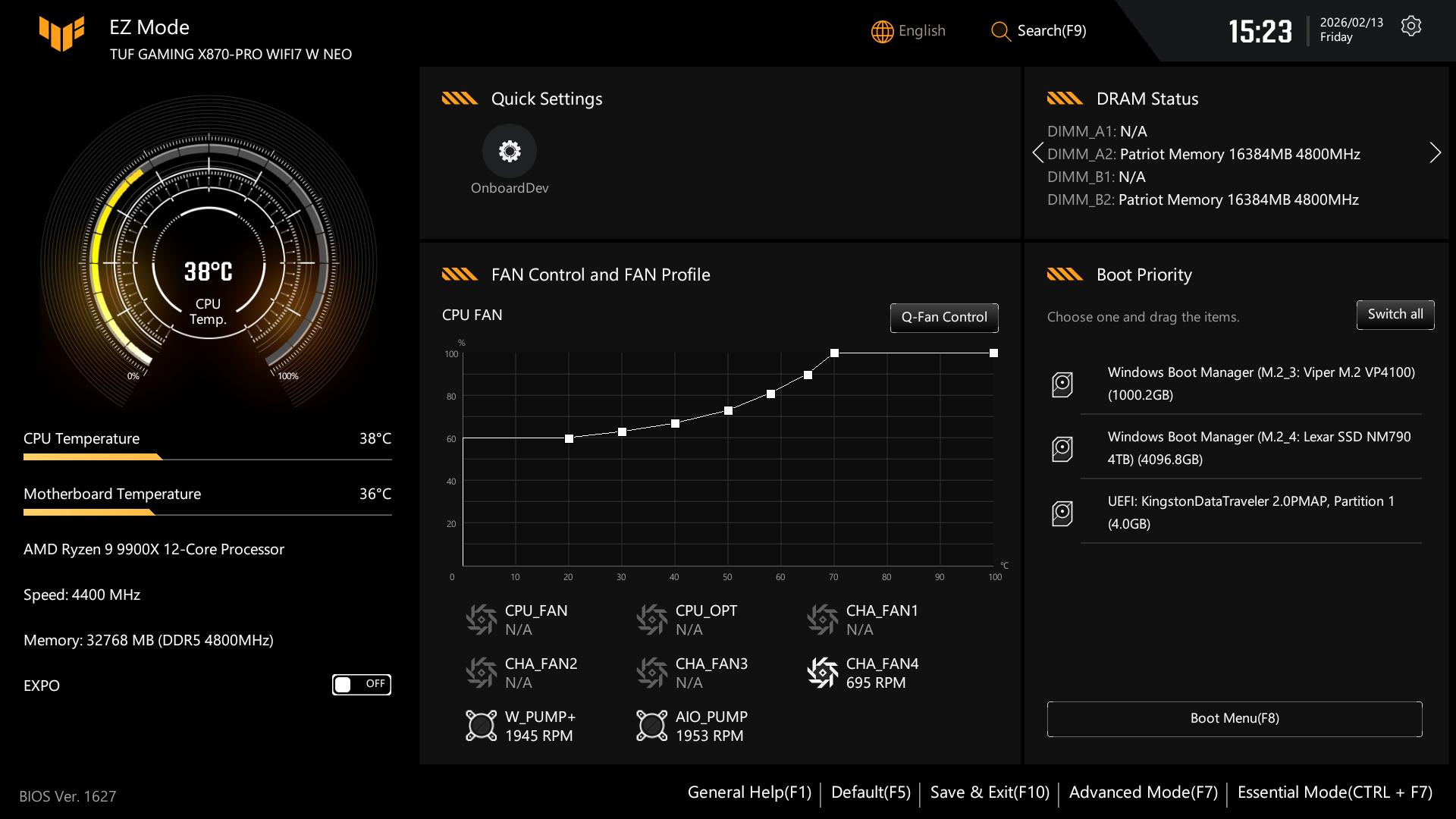Select the CHA_FAN4 spinning fan icon
Viewport: 1456px width, 819px height.
coord(822,672)
